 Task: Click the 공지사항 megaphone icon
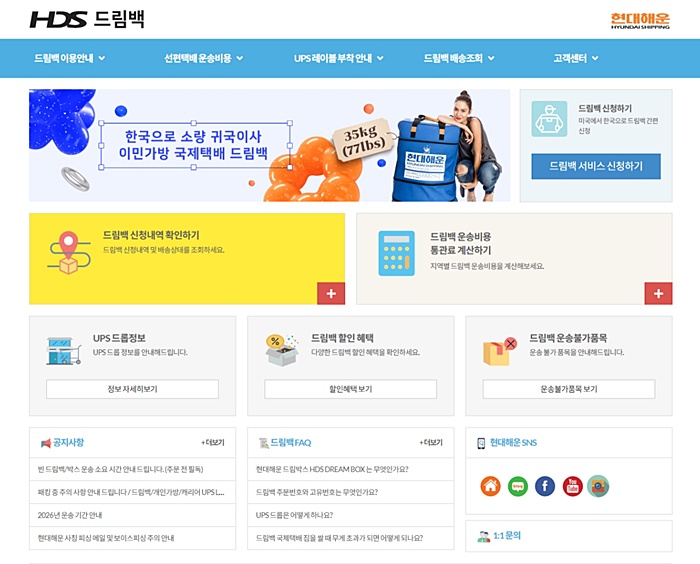coord(46,443)
